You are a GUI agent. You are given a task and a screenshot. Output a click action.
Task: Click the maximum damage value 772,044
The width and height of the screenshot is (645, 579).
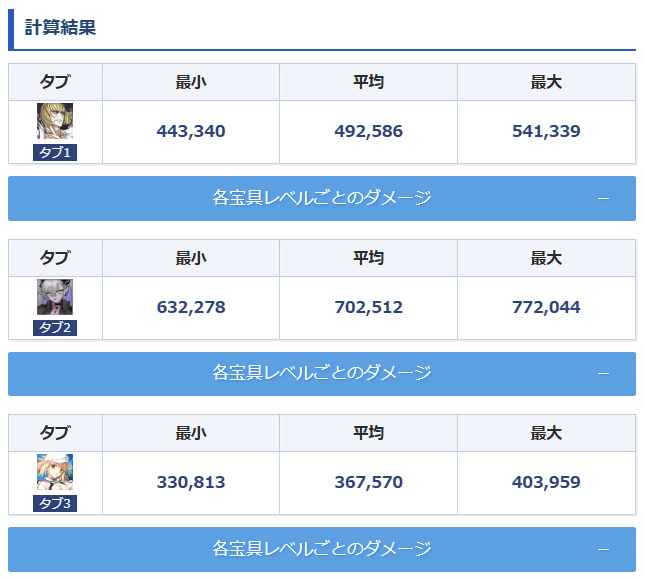(x=546, y=307)
